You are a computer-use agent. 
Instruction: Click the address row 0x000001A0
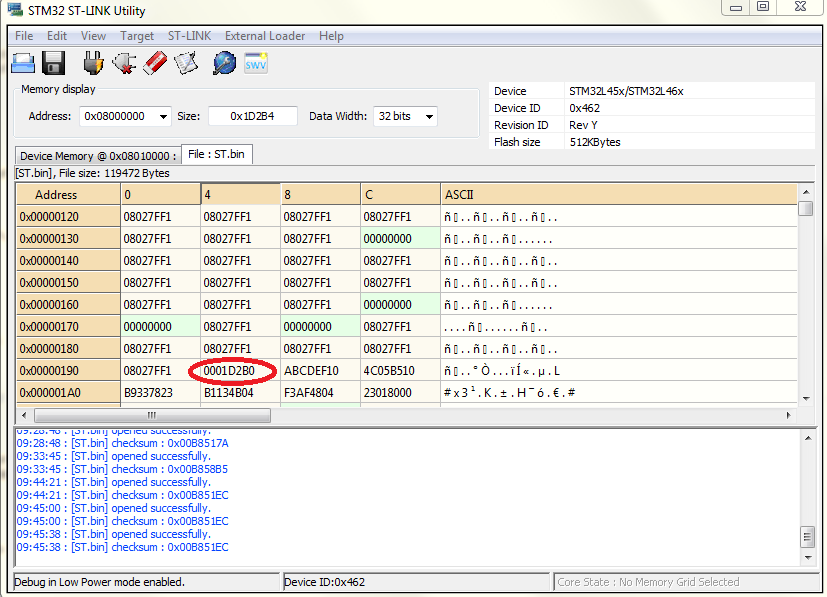point(69,393)
